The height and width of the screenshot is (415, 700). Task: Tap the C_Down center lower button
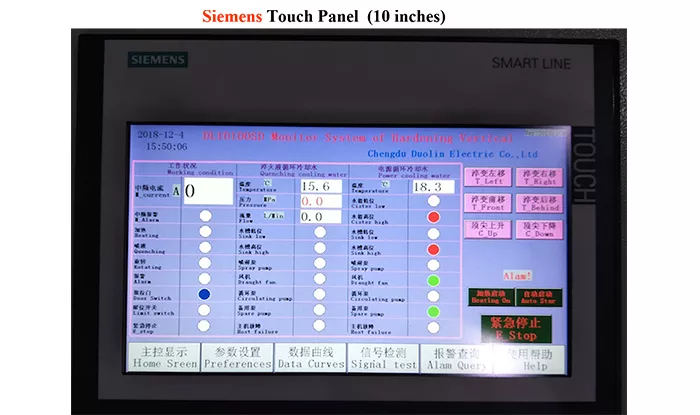(x=540, y=230)
